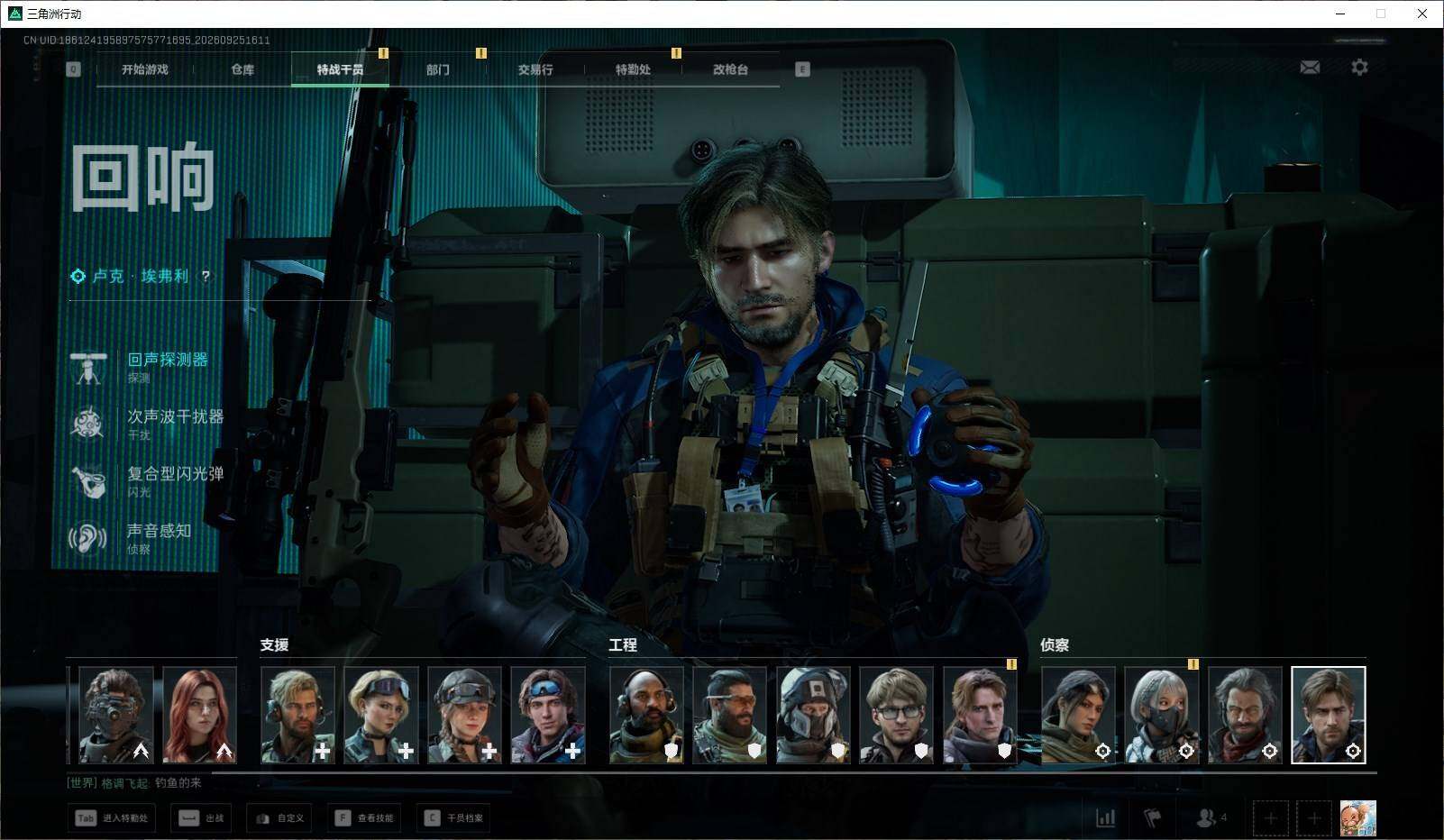Pick the blond bearded 支援 operator with headset
This screenshot has width=1444, height=840.
298,715
